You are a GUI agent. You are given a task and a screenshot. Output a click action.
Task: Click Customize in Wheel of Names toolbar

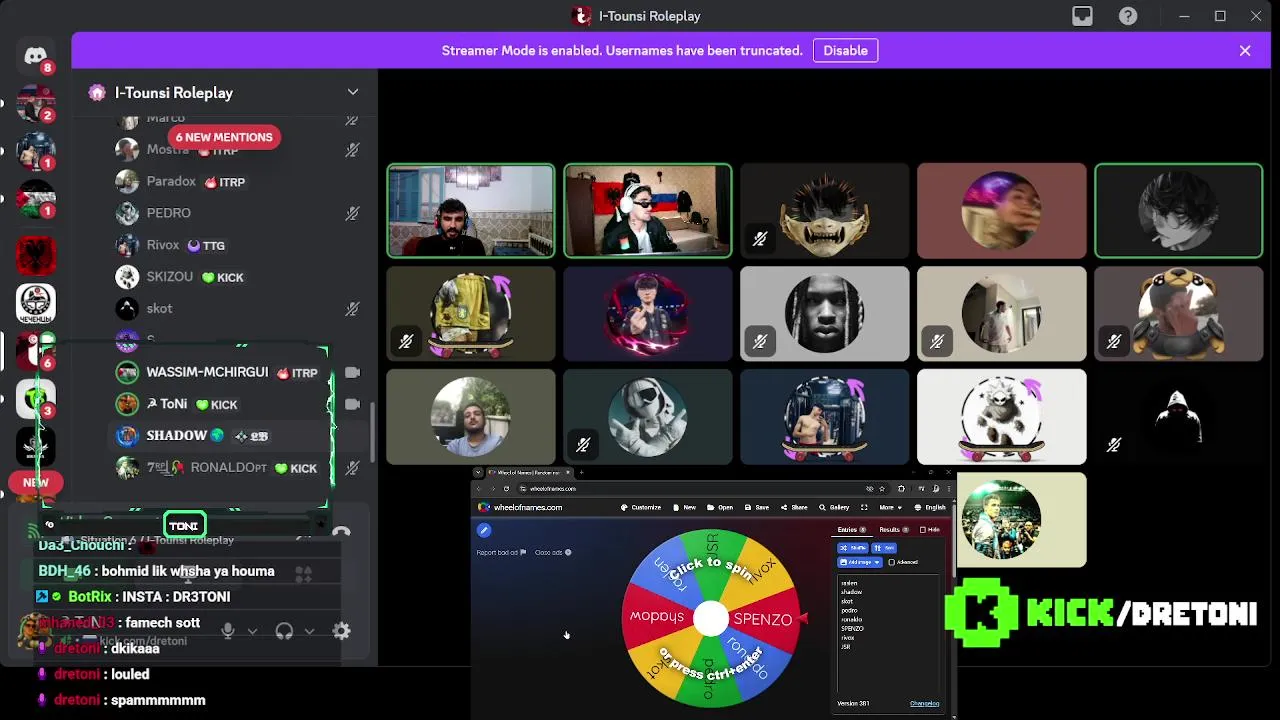pyautogui.click(x=640, y=507)
